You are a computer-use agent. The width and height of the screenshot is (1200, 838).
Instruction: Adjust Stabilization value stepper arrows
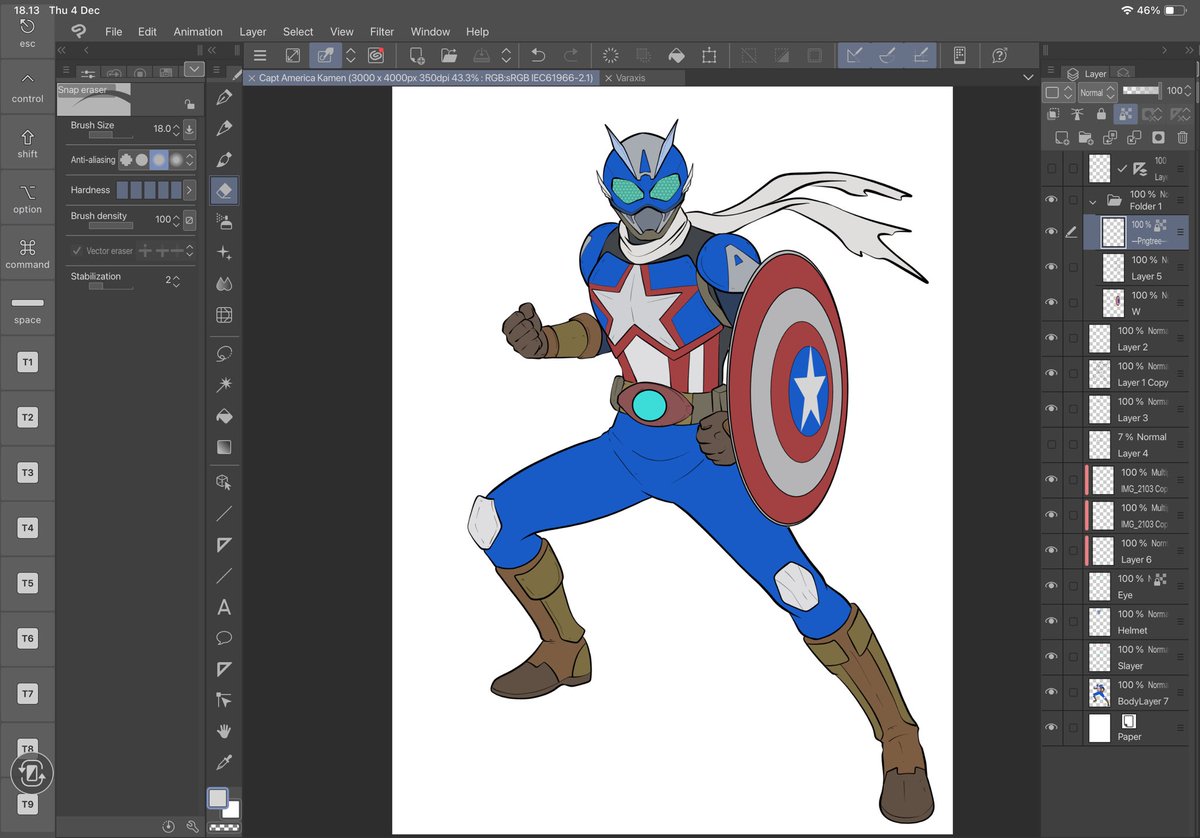point(176,282)
